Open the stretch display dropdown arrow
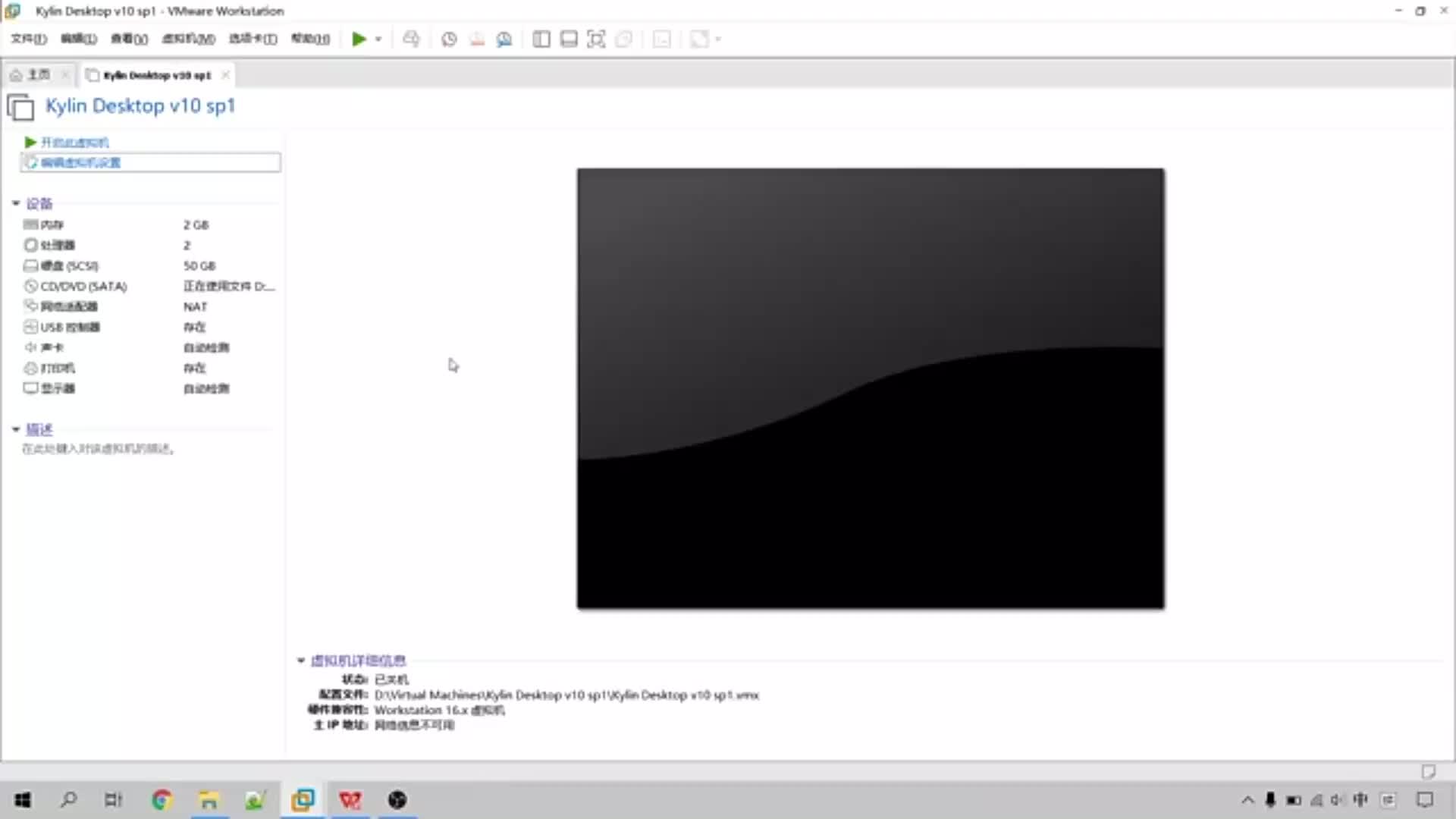Screen dimensions: 1456x819 pos(718,39)
